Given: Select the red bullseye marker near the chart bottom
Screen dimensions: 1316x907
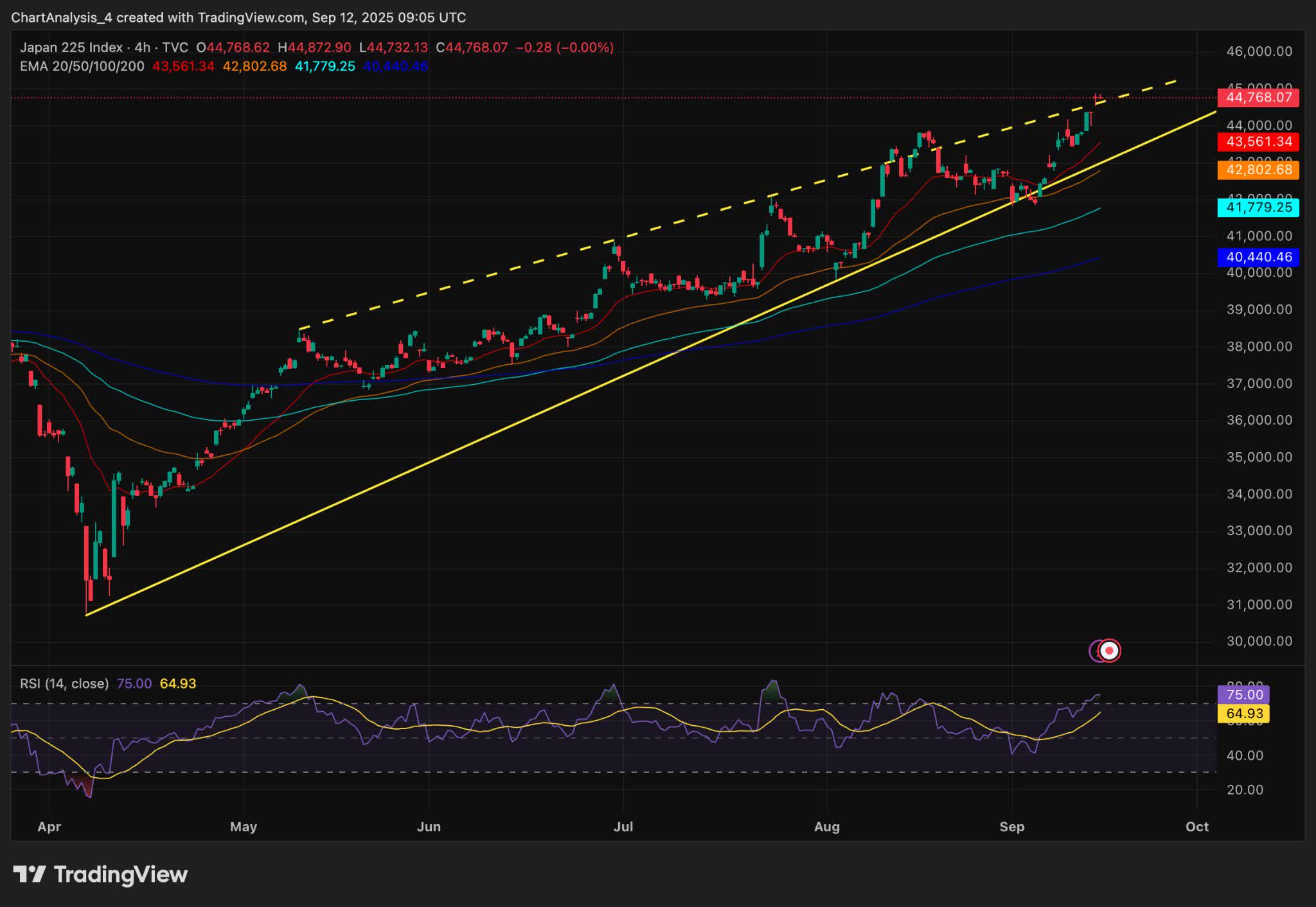Looking at the screenshot, I should coord(1108,651).
